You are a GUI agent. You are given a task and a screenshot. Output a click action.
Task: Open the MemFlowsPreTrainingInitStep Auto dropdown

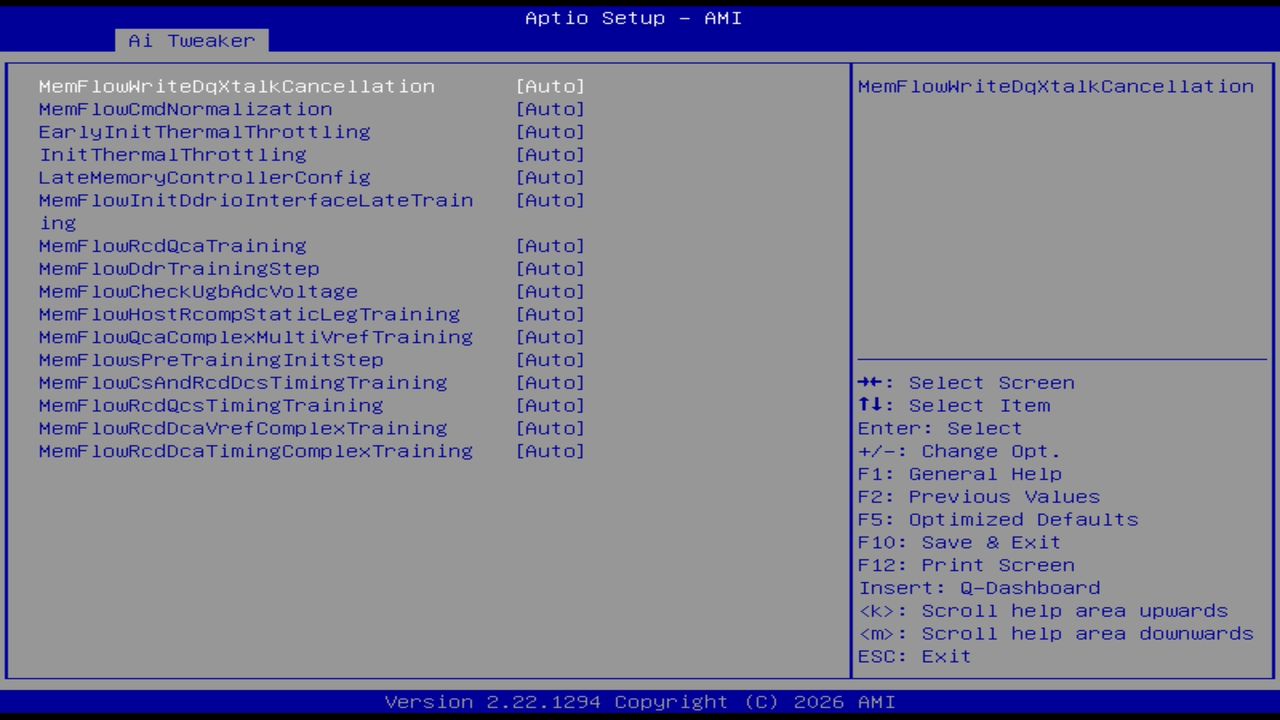[x=550, y=359]
